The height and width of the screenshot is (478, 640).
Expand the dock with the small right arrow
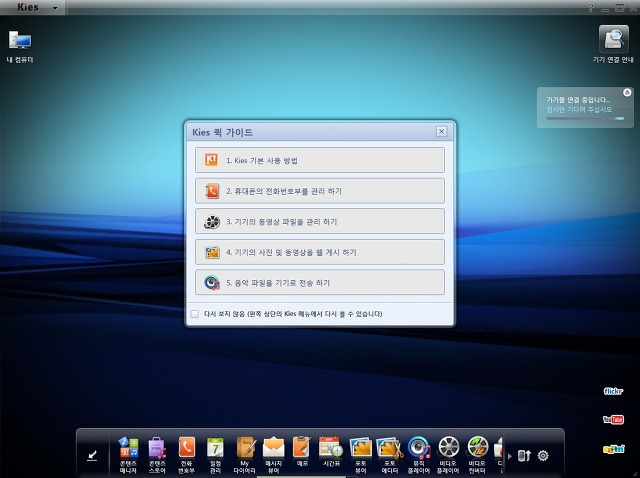pos(510,456)
